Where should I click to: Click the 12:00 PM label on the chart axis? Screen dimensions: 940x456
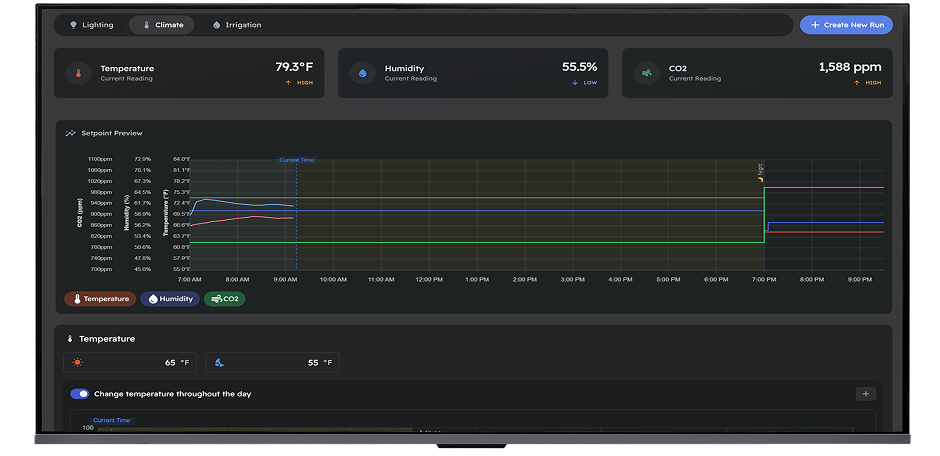click(x=429, y=280)
